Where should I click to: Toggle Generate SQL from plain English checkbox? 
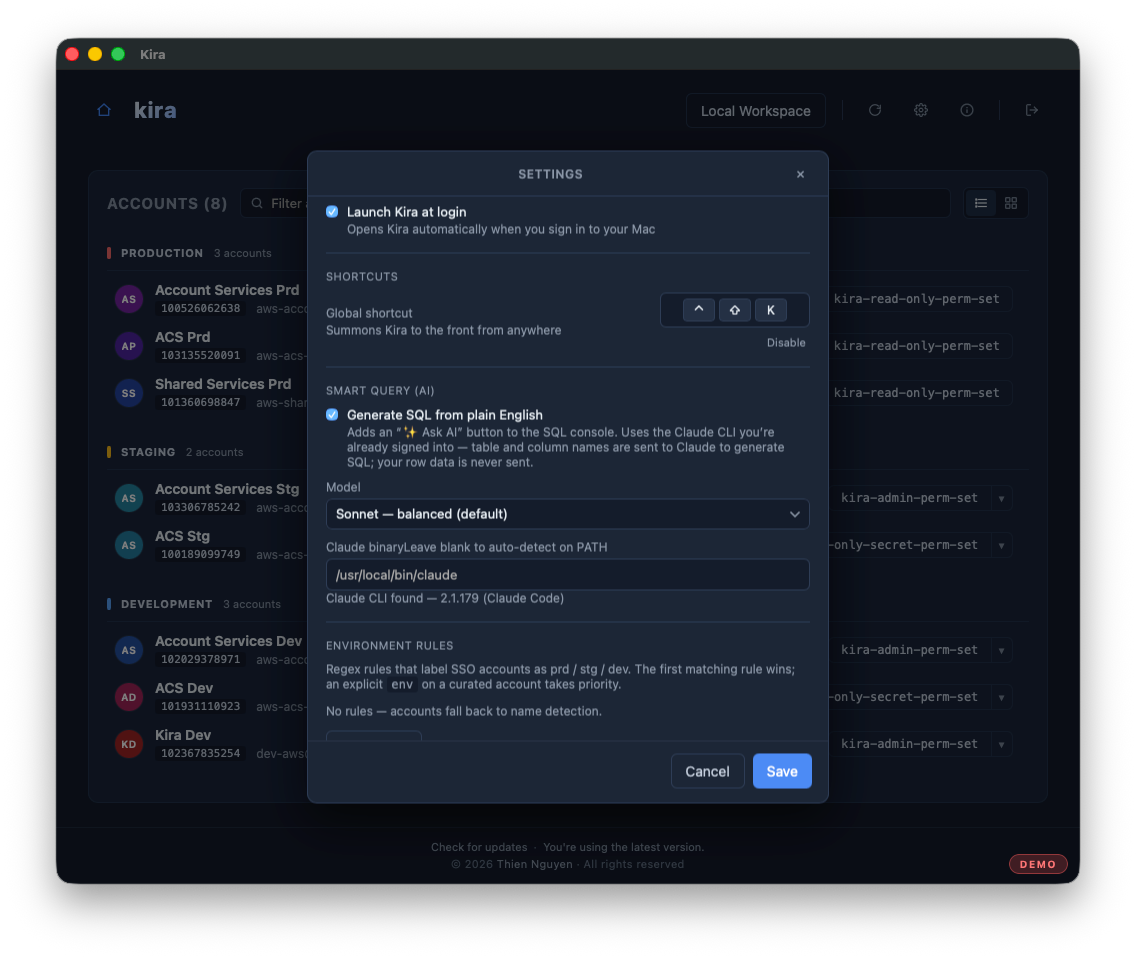click(x=332, y=415)
